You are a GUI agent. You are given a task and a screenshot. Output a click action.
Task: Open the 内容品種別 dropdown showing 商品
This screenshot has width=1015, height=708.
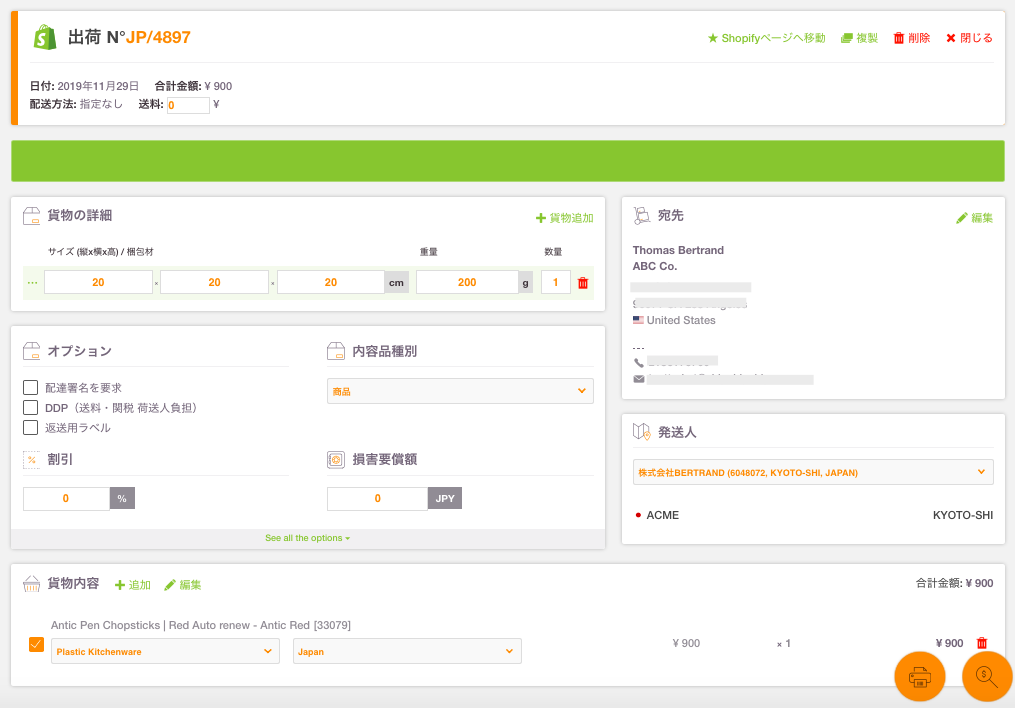coord(460,391)
